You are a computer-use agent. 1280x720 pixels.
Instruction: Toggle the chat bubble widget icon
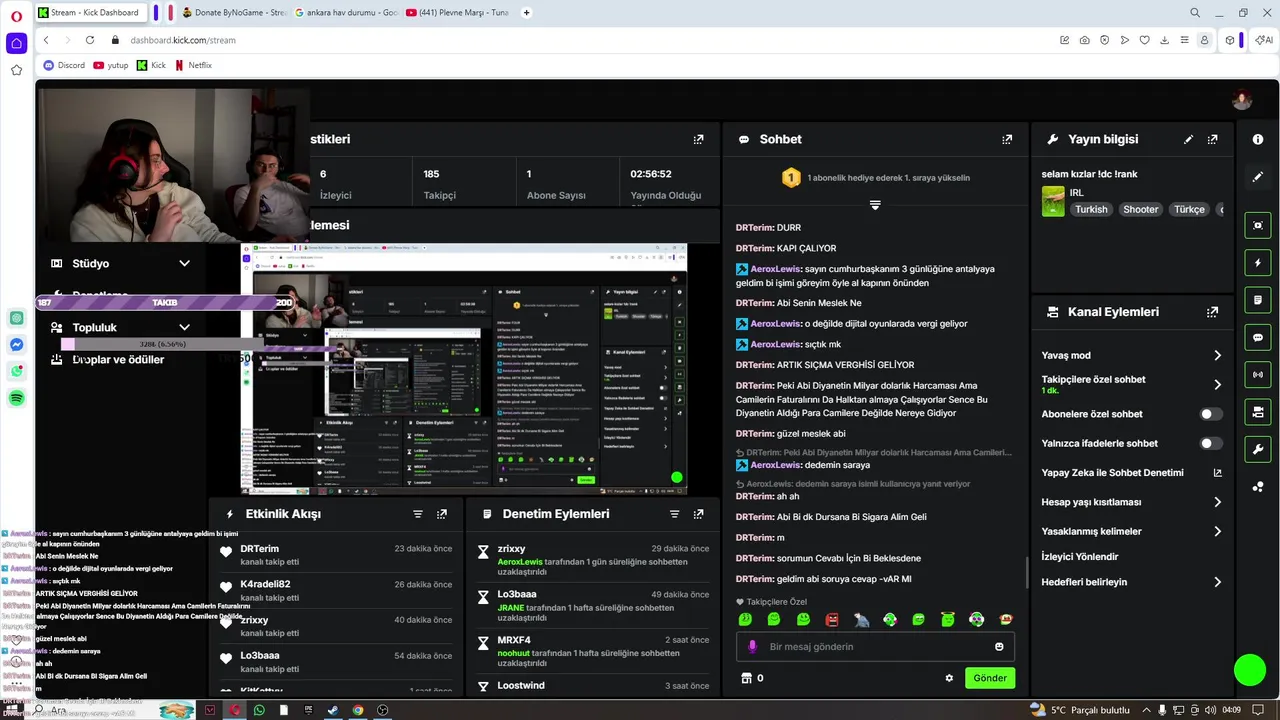[1258, 338]
